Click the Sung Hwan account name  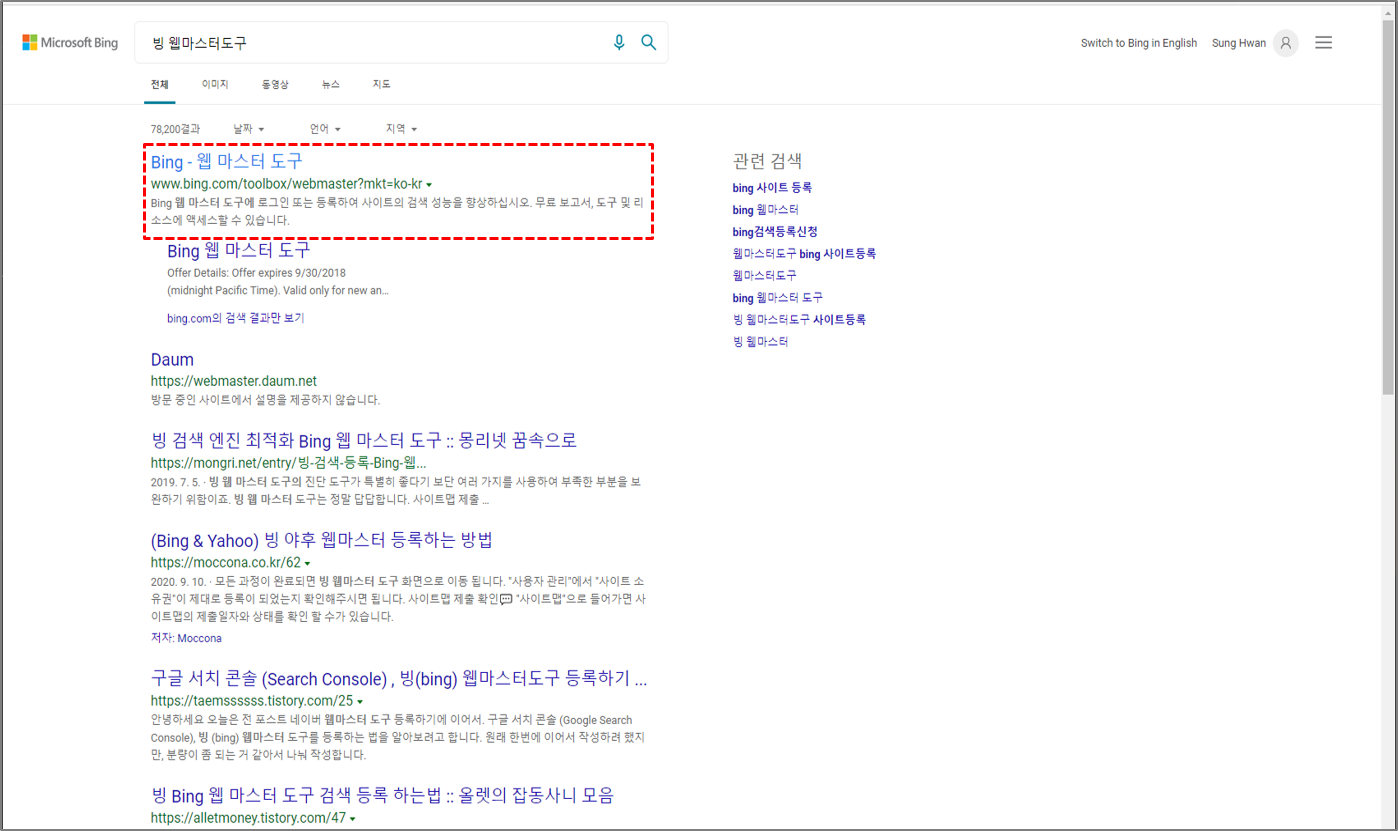(1239, 43)
